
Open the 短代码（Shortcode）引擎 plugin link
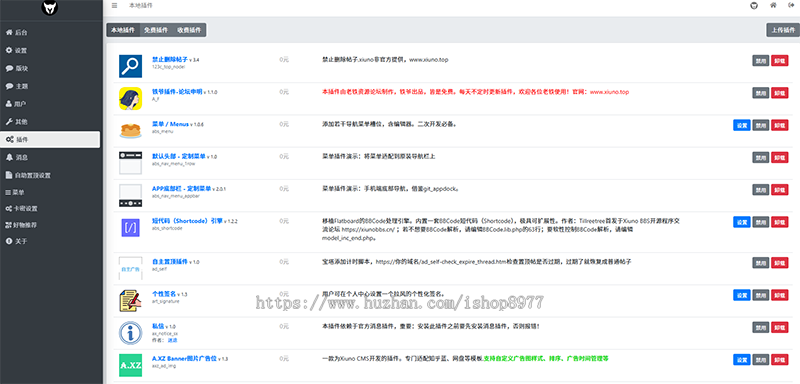coord(187,221)
